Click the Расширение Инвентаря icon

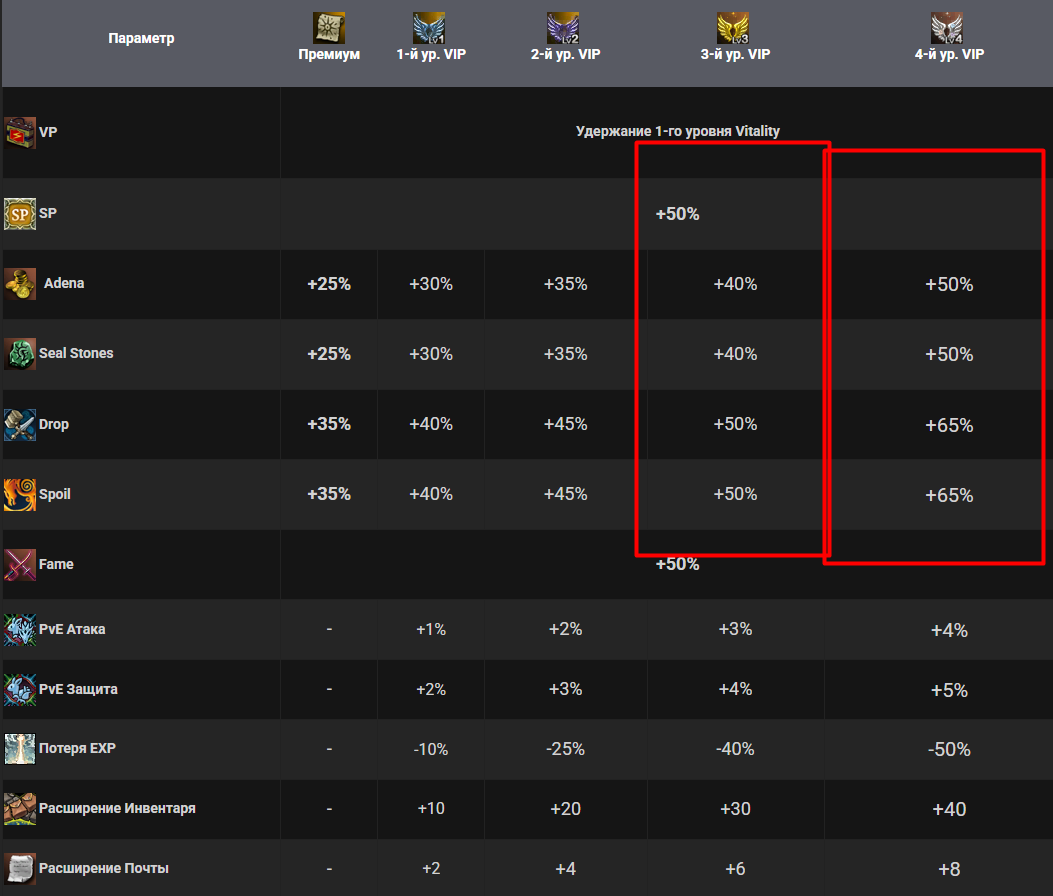pos(20,809)
